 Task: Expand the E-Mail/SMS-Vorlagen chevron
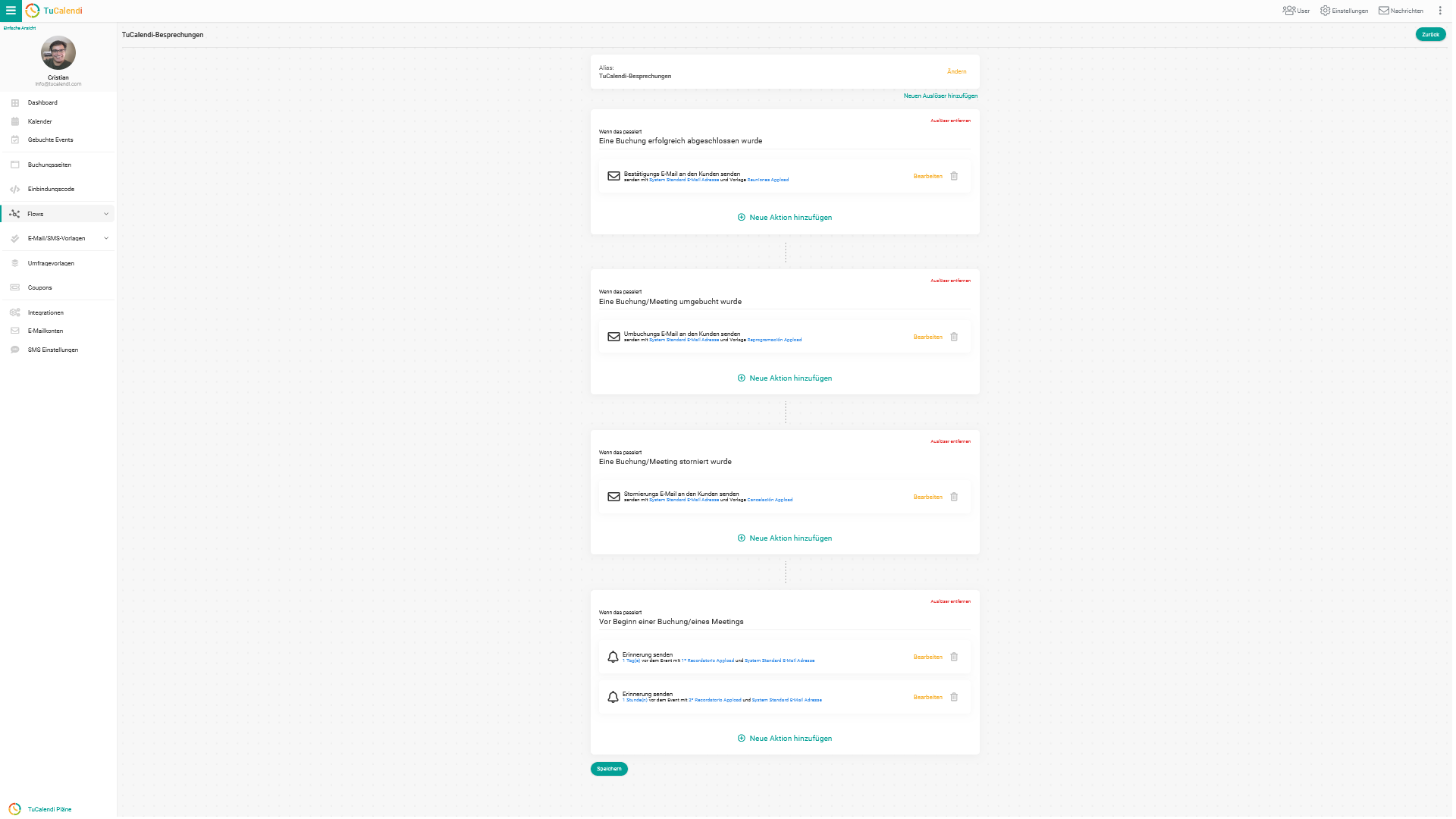pyautogui.click(x=106, y=239)
